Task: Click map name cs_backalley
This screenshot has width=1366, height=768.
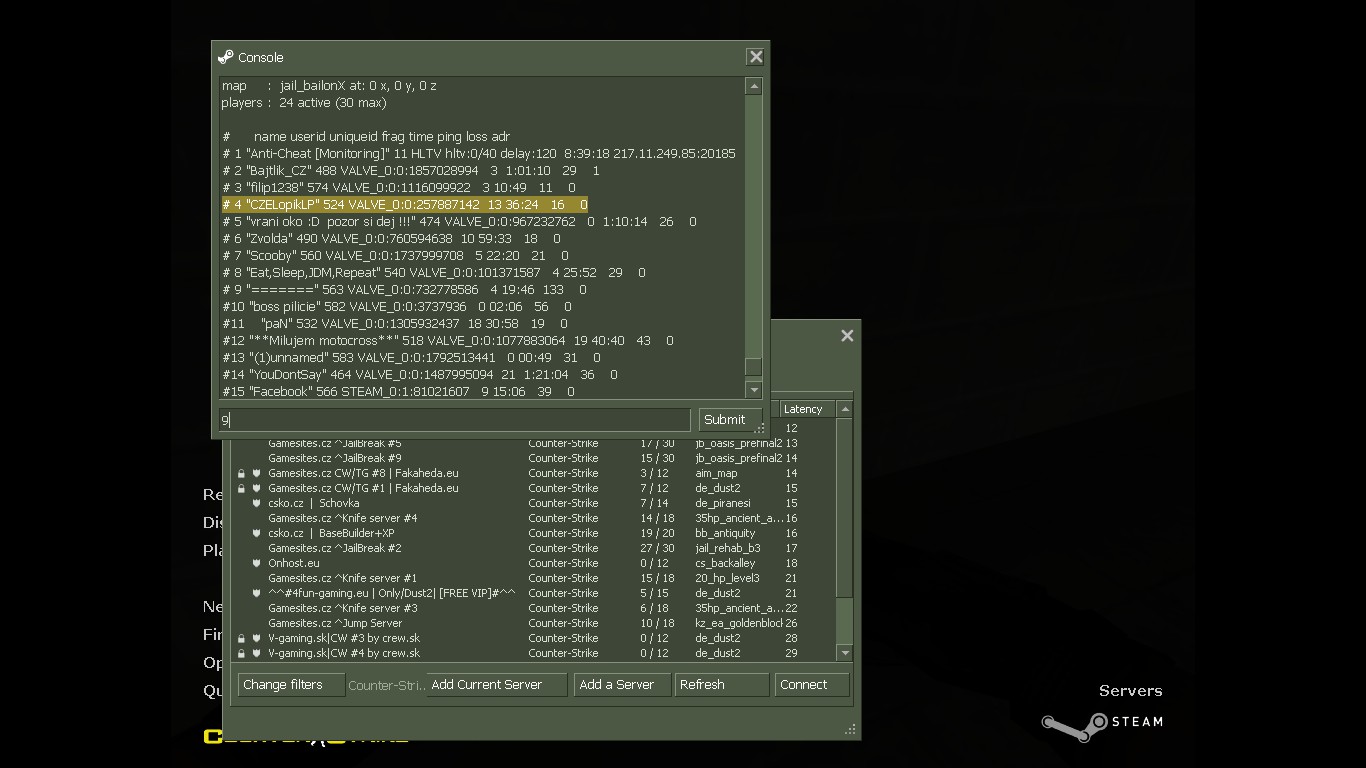Action: 725,563
